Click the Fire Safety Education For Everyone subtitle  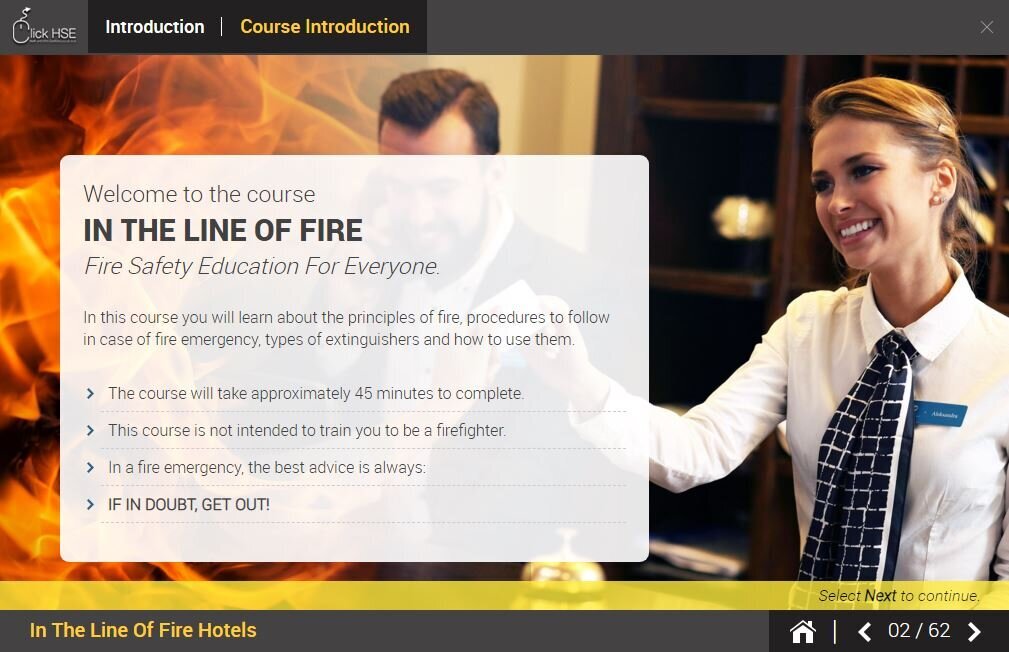(262, 266)
